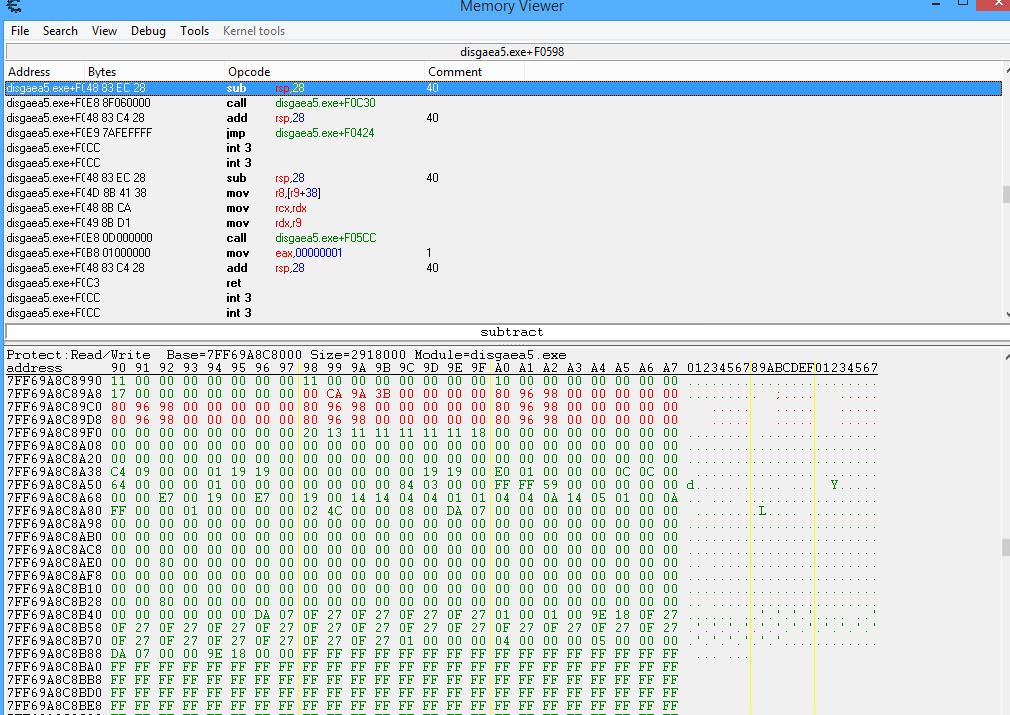Open the Search menu

pyautogui.click(x=60, y=31)
